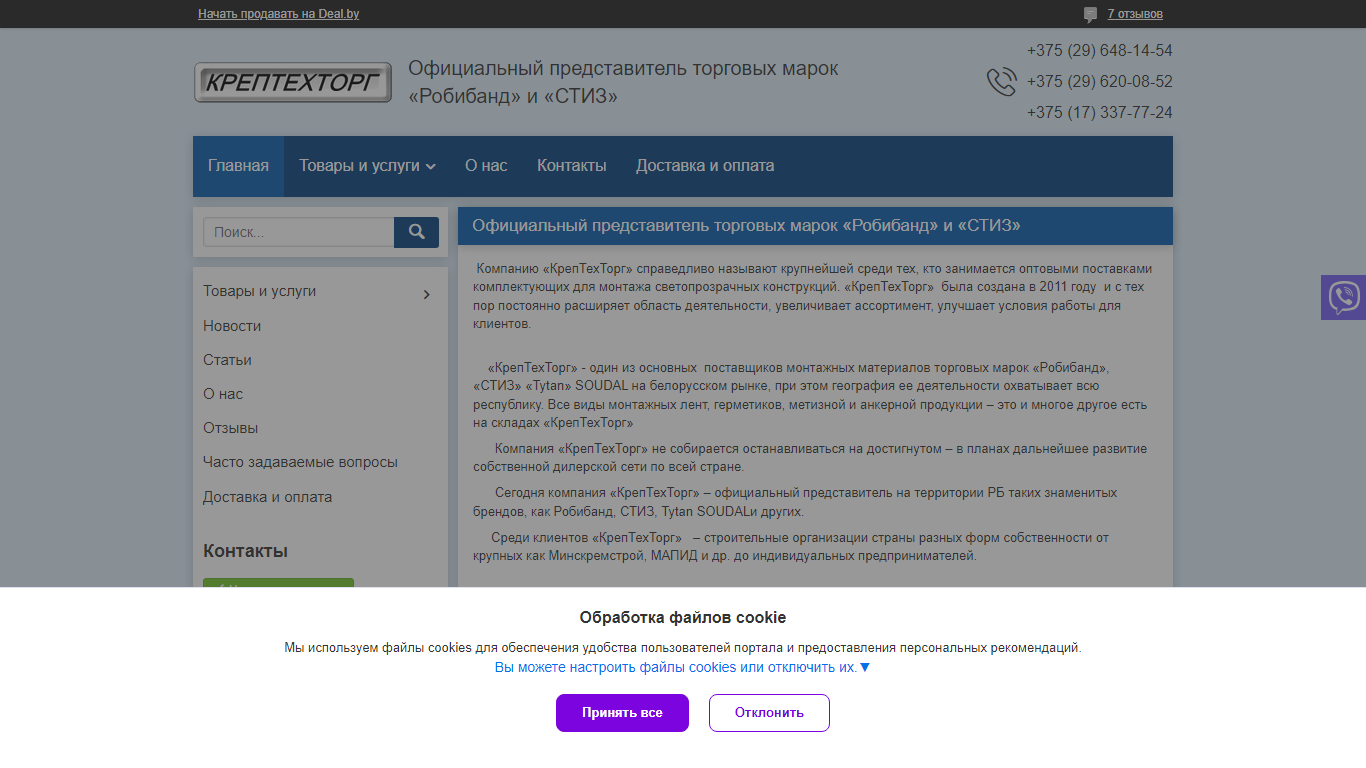Click Начать продавать на Deal.by link
This screenshot has width=1366, height=768.
tap(279, 14)
